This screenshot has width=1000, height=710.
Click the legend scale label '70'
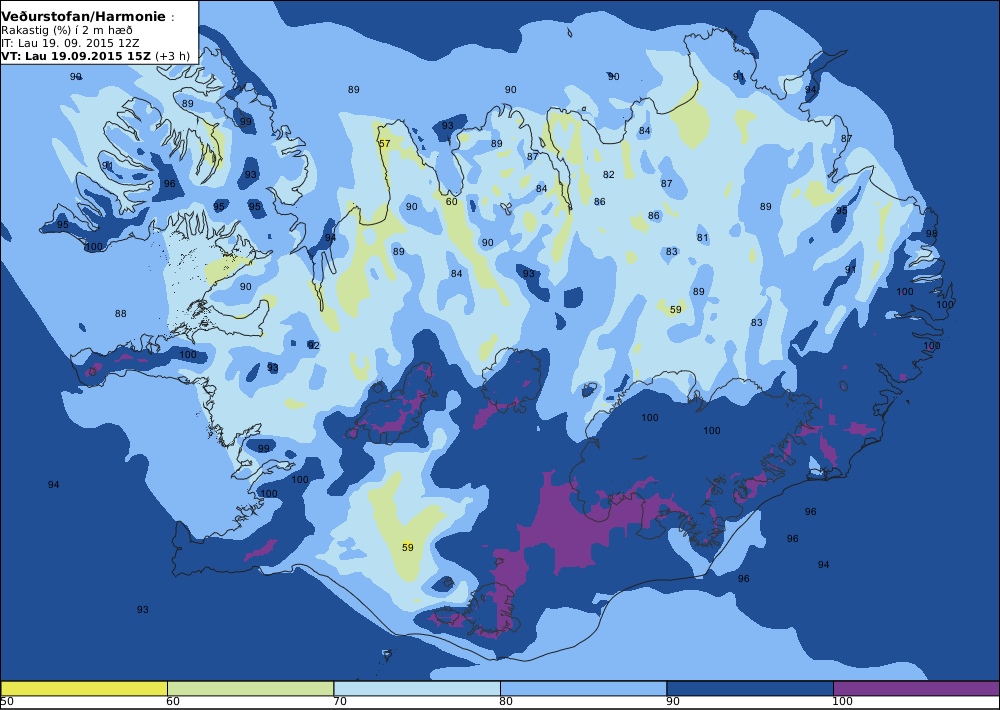coord(340,702)
